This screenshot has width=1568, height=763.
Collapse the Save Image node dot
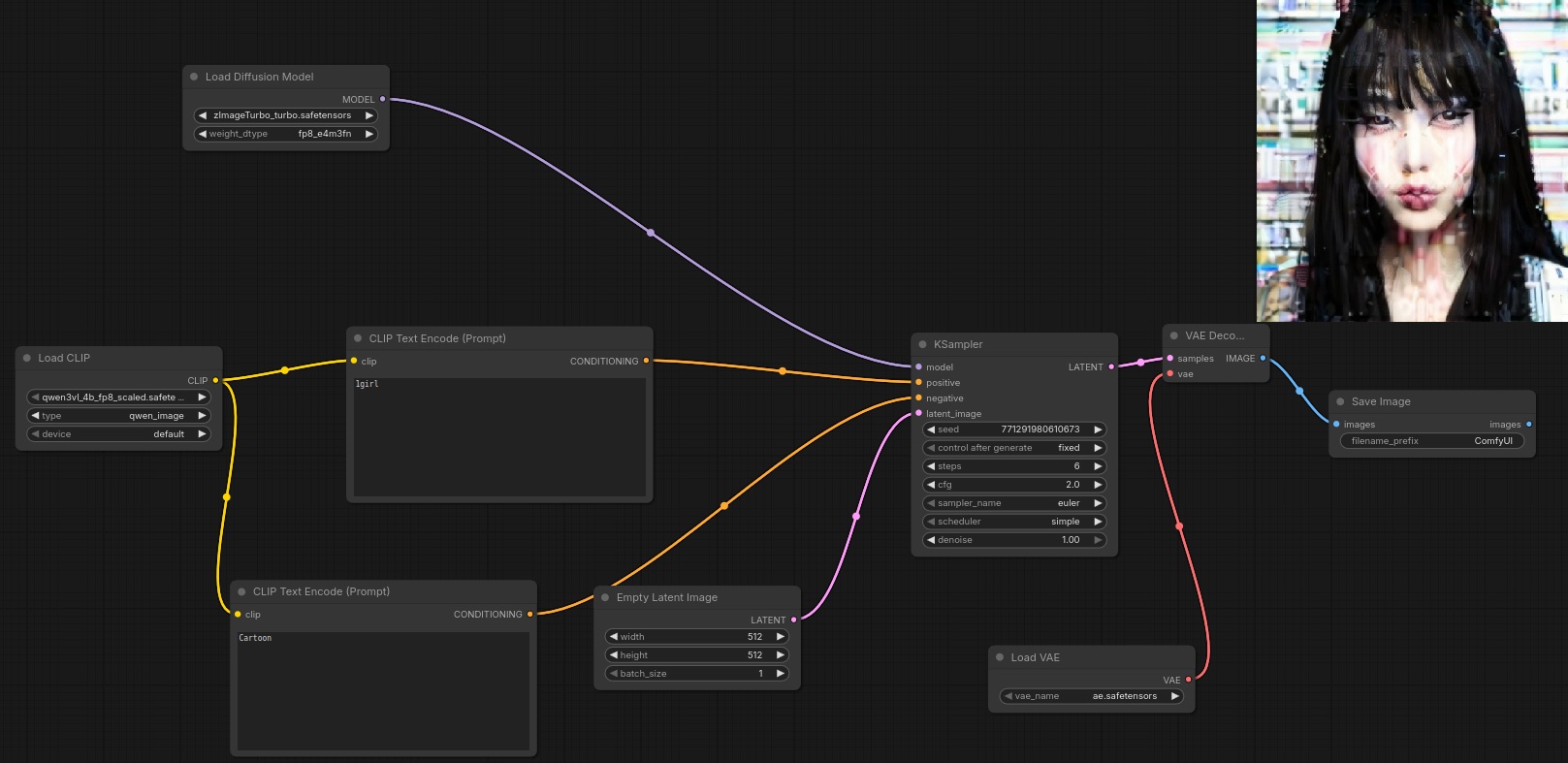[x=1340, y=401]
